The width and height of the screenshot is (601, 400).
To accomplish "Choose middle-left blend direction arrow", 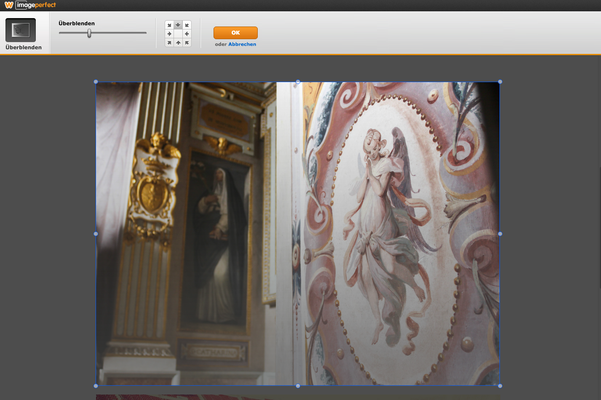I will tap(169, 34).
